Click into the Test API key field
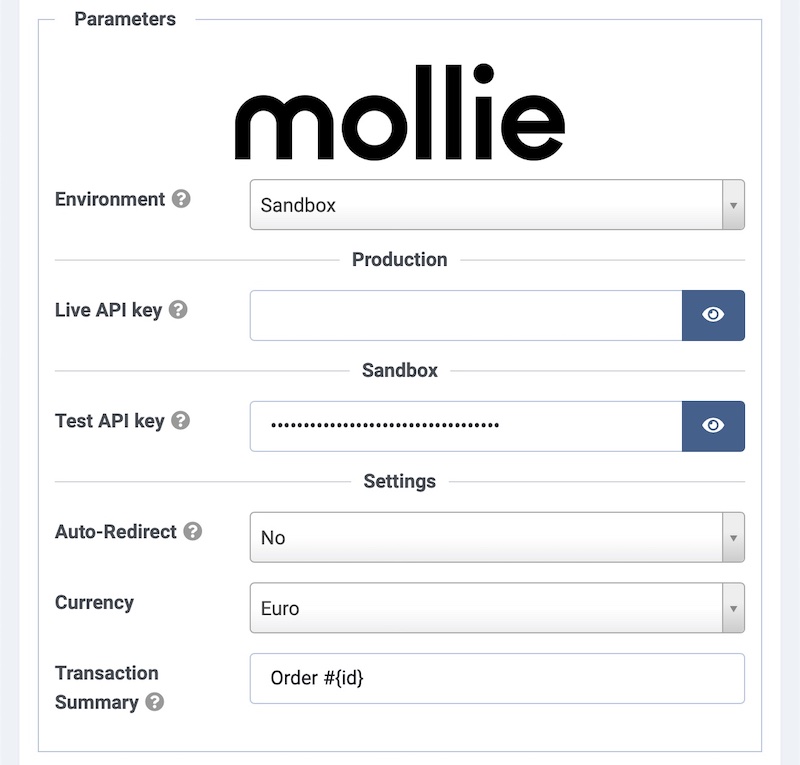This screenshot has width=800, height=765. coord(466,426)
